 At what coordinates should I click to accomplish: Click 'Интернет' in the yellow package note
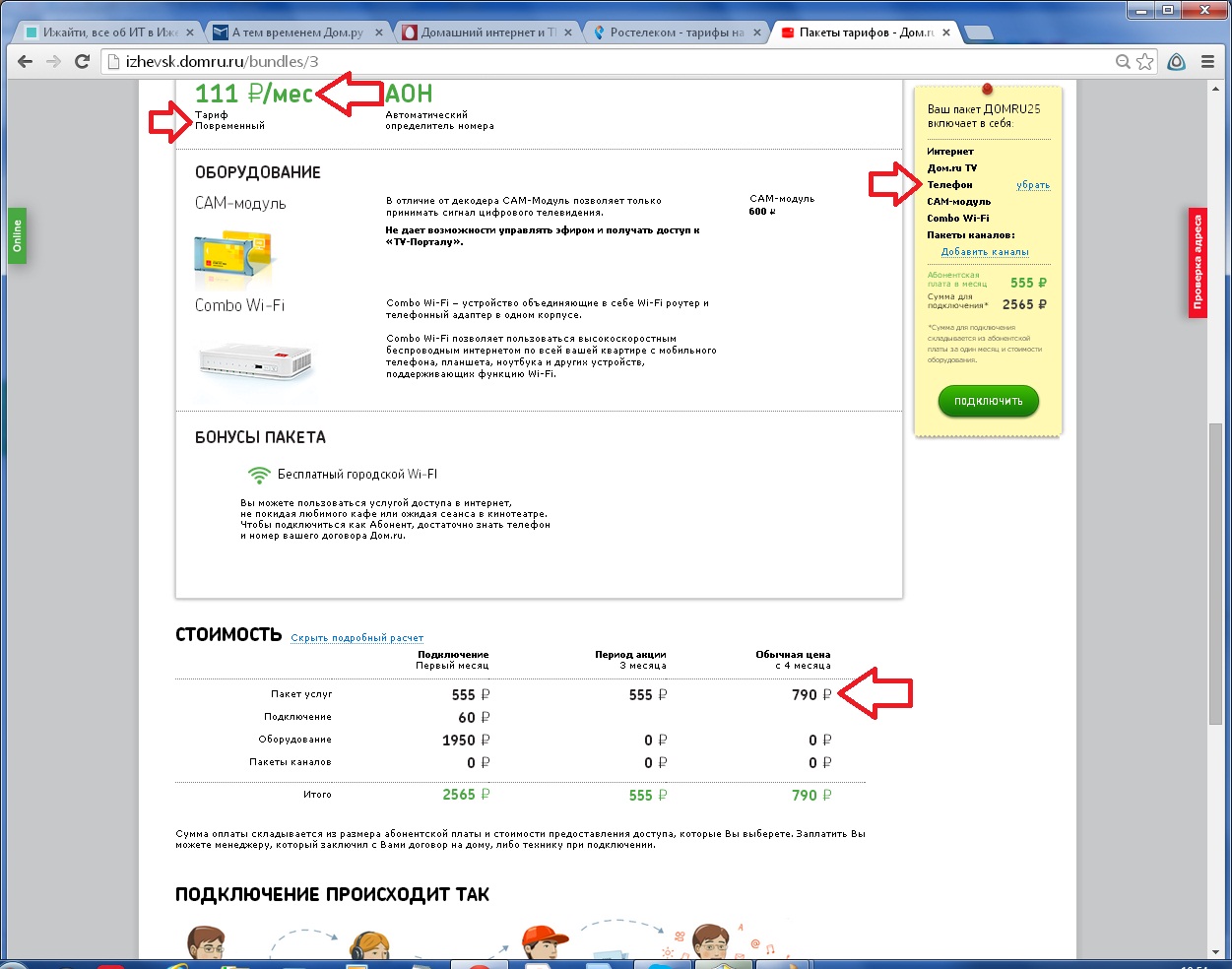(950, 152)
